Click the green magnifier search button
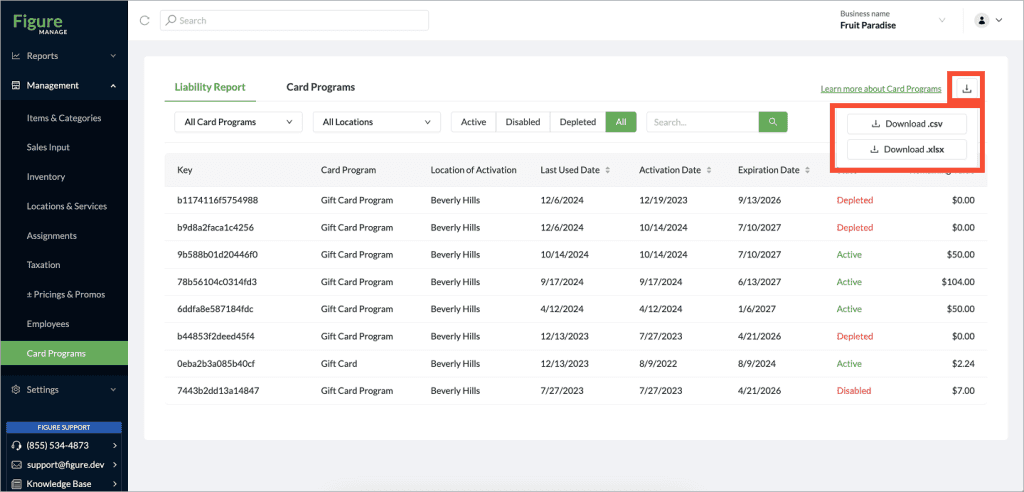The image size is (1024, 492). tap(773, 122)
